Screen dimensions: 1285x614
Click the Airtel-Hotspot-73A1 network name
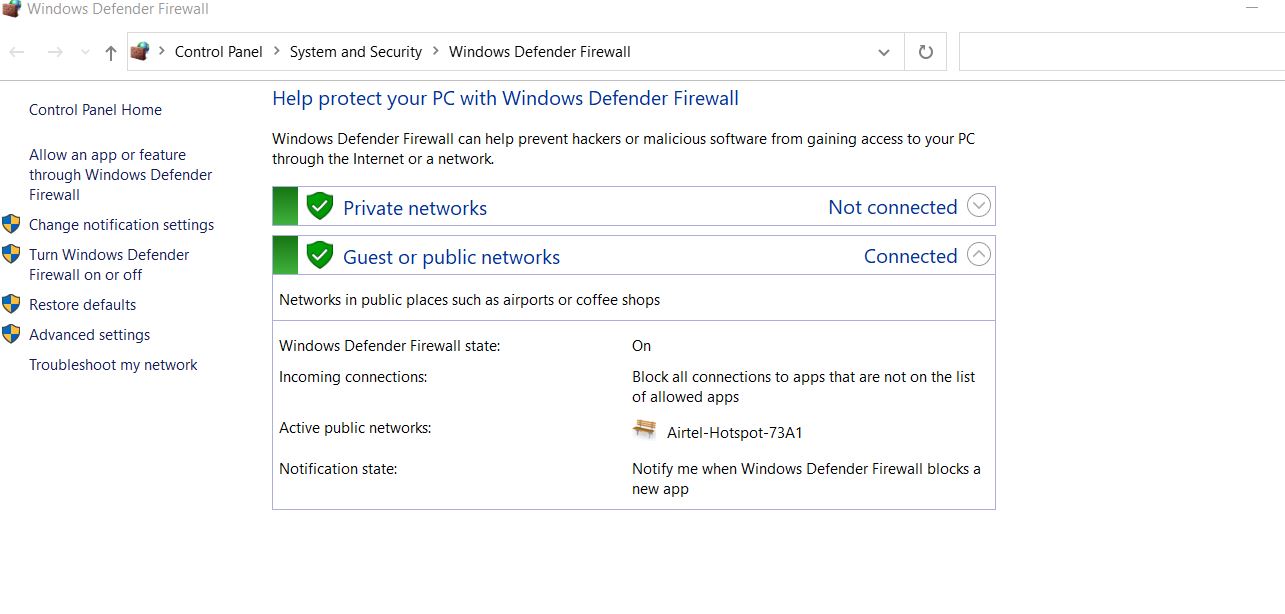[735, 433]
